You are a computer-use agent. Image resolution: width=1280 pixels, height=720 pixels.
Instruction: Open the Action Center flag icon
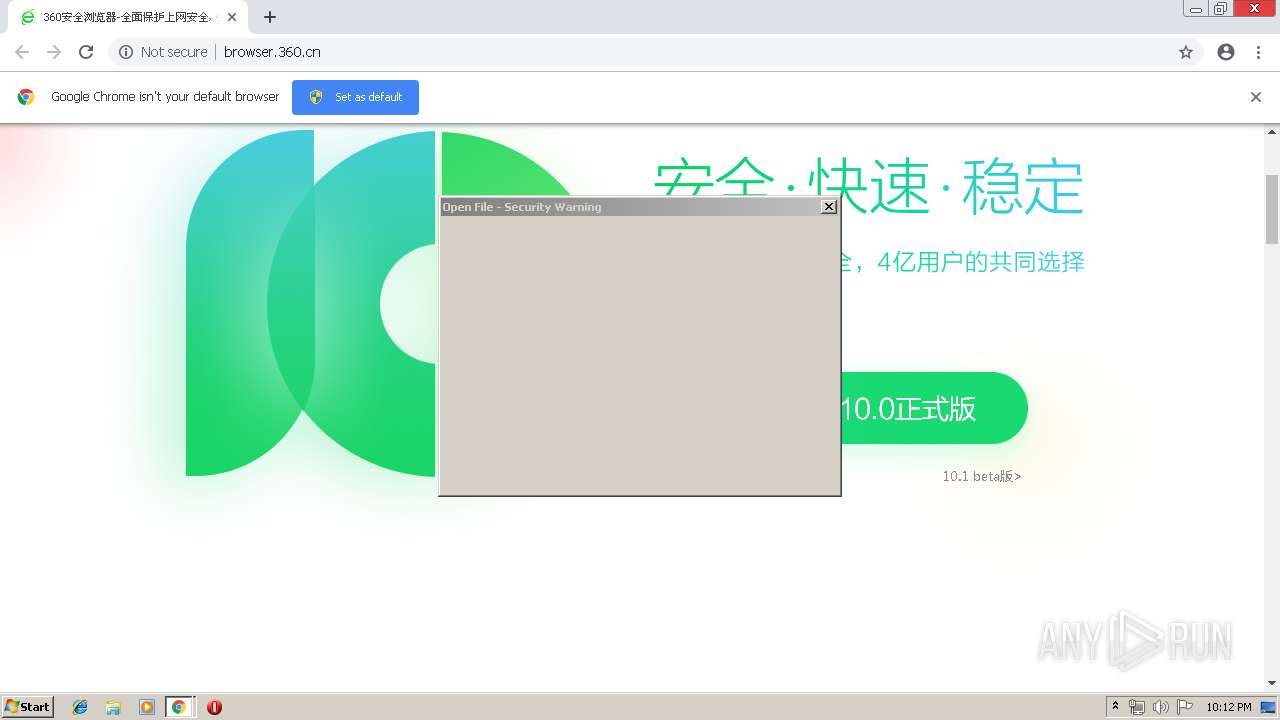1185,707
